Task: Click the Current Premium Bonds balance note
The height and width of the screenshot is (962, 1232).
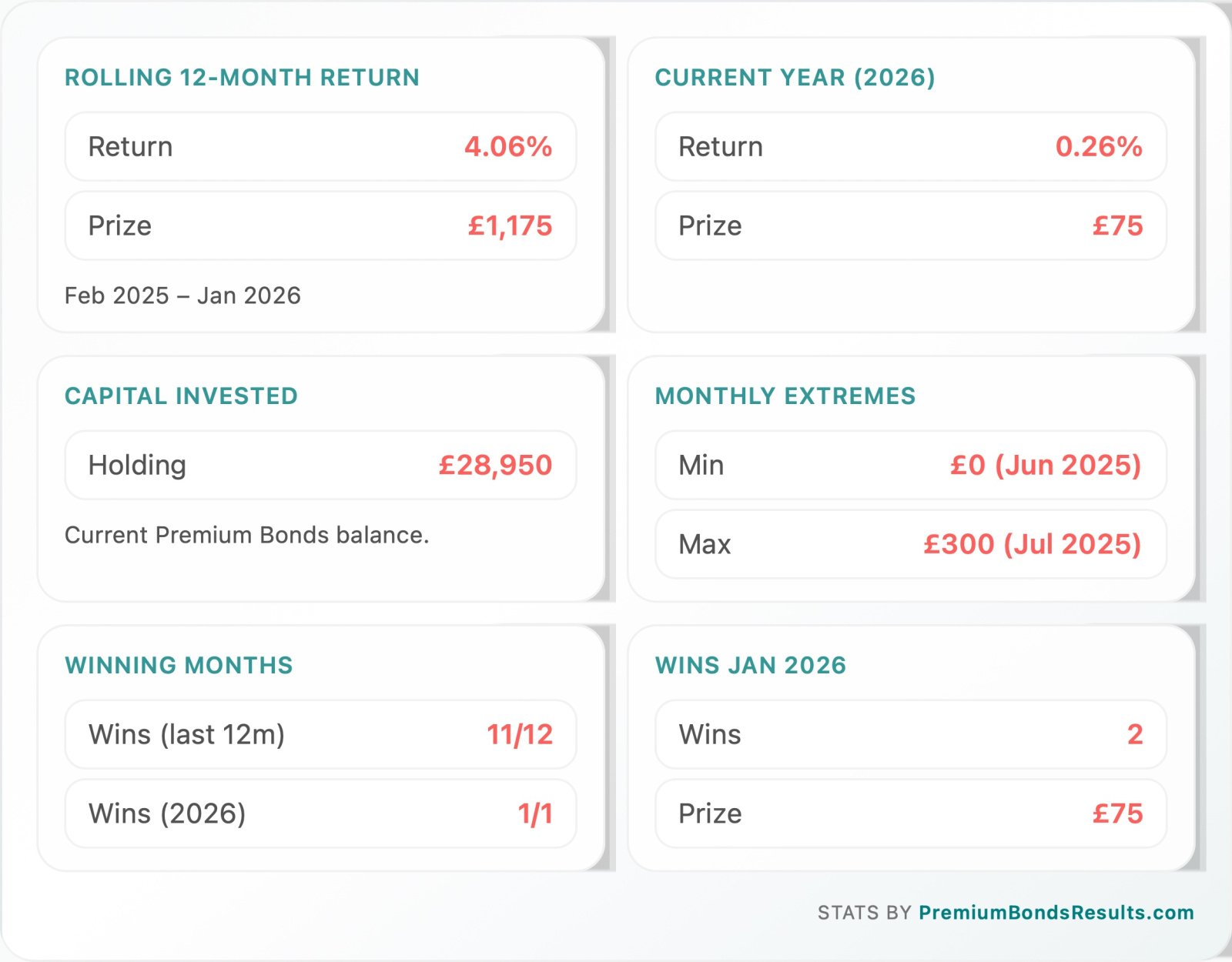Action: (x=246, y=535)
